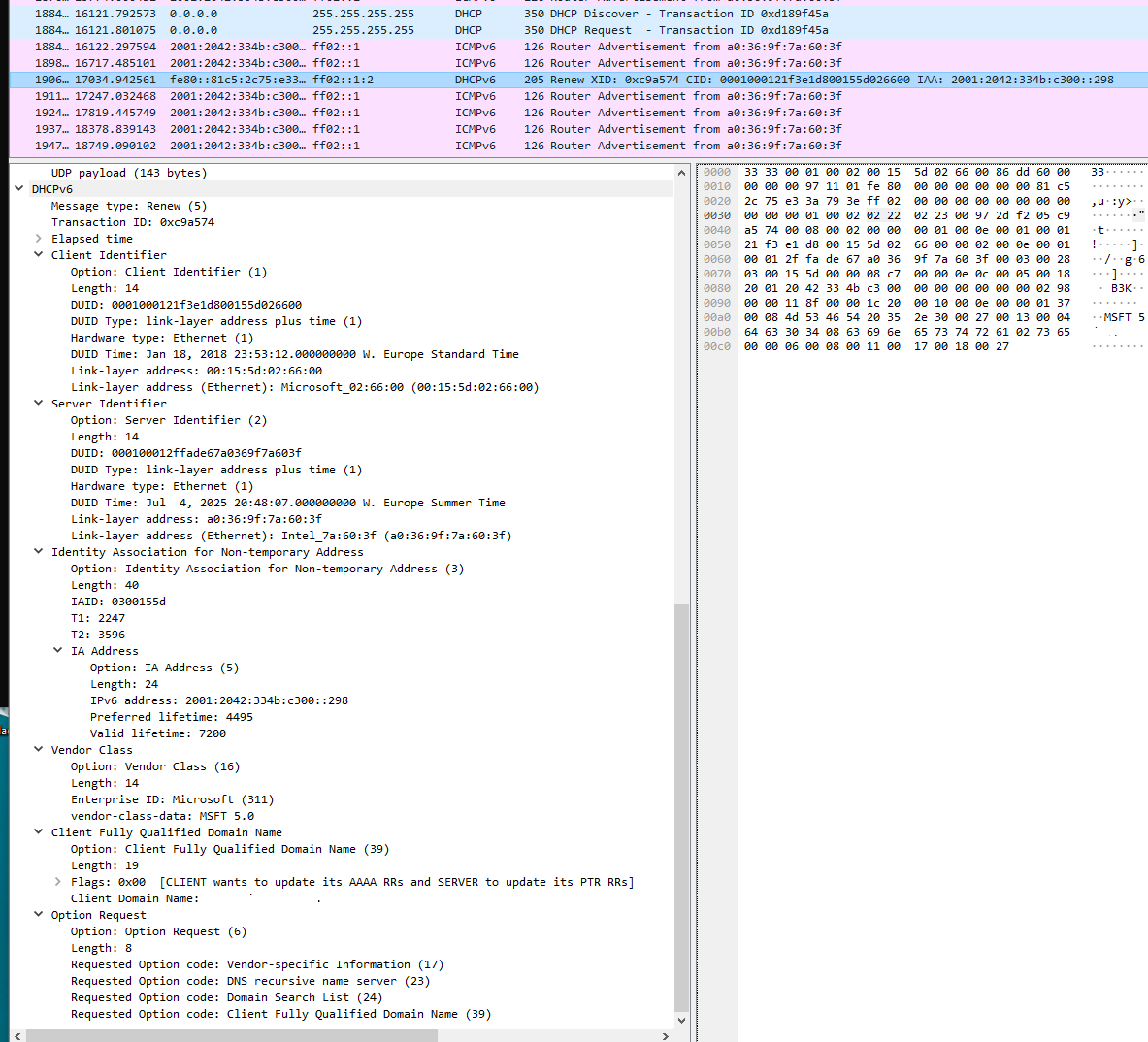Click the horizontal scrollbar thumb in details pane

231,1035
